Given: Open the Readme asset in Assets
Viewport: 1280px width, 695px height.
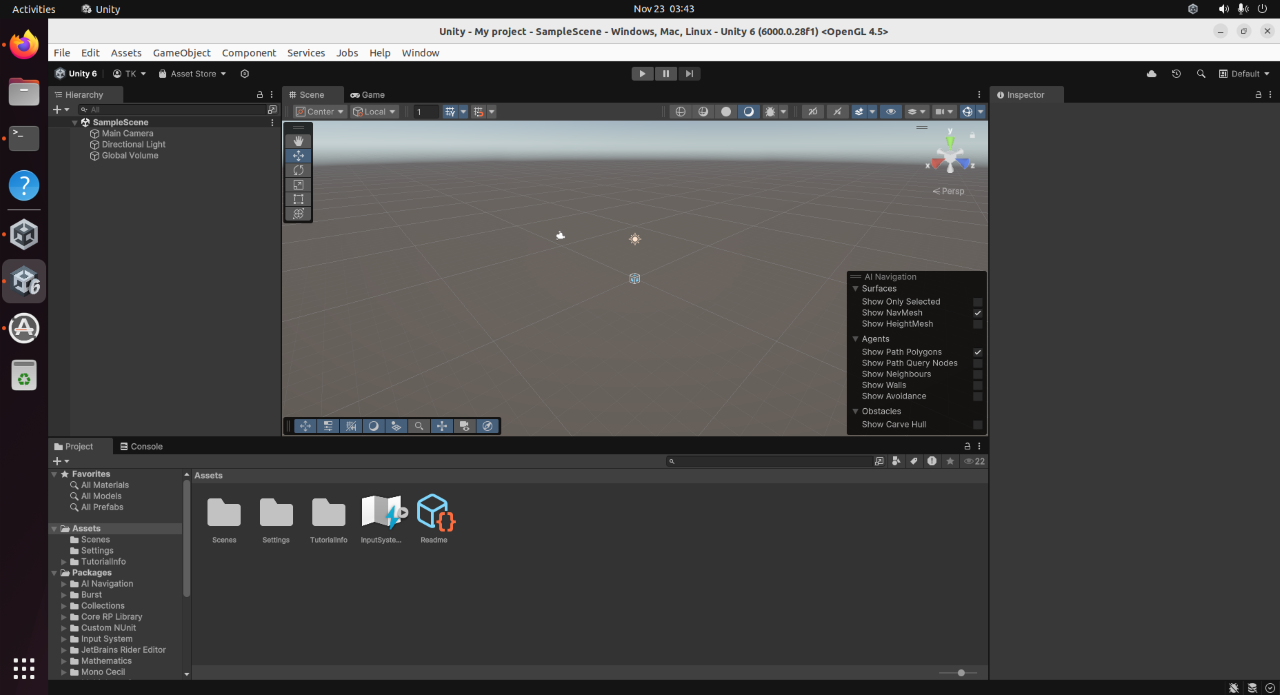Looking at the screenshot, I should 434,510.
